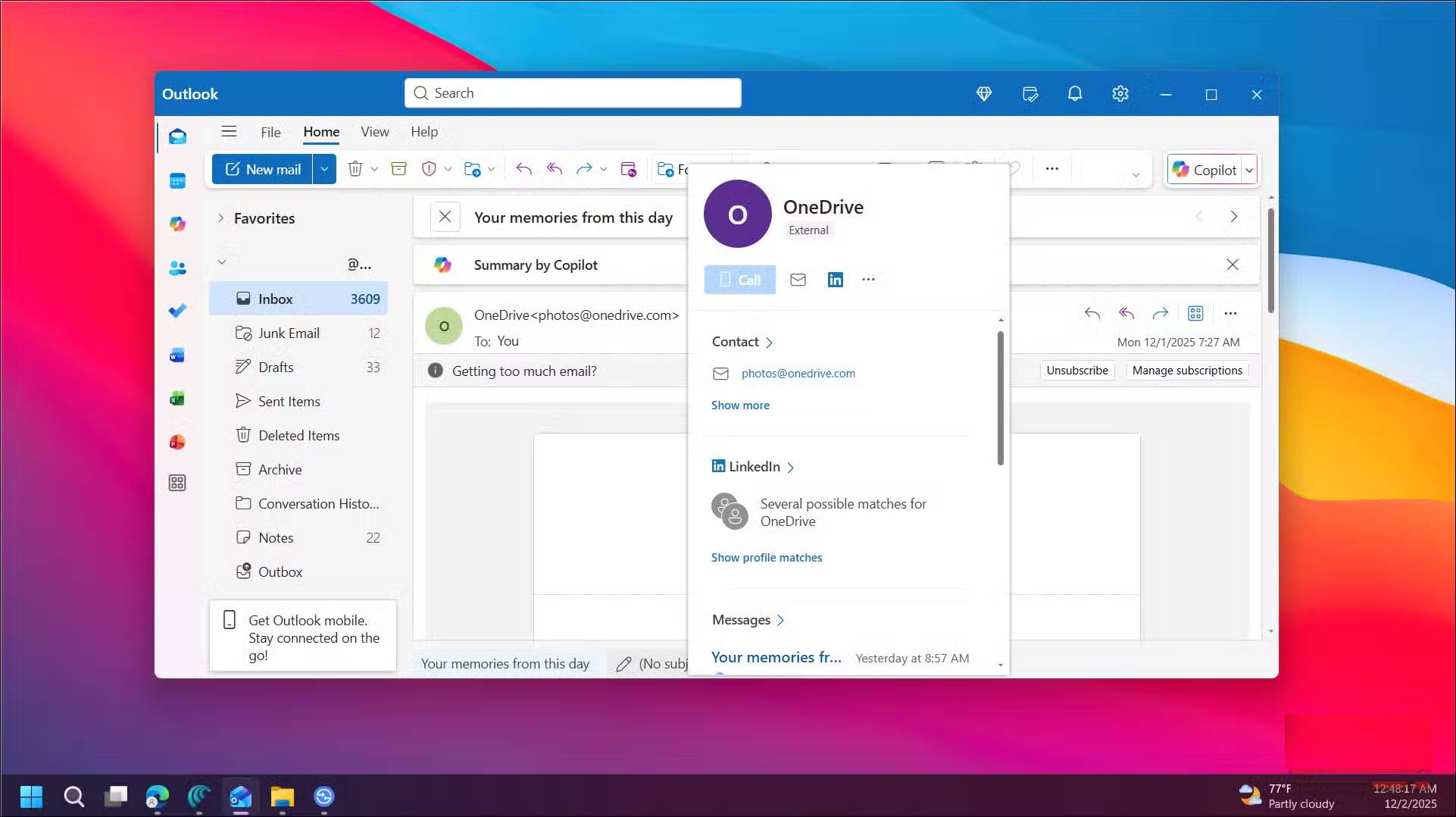Image resolution: width=1456 pixels, height=817 pixels.
Task: Switch to the View tab
Action: [374, 132]
